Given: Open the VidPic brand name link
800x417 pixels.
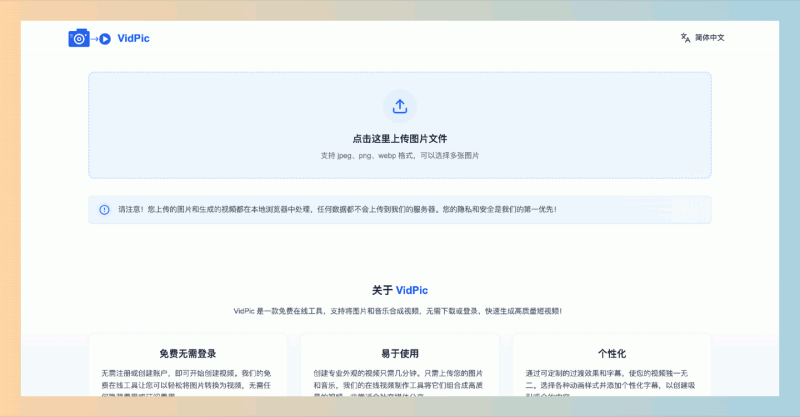Looking at the screenshot, I should point(133,38).
